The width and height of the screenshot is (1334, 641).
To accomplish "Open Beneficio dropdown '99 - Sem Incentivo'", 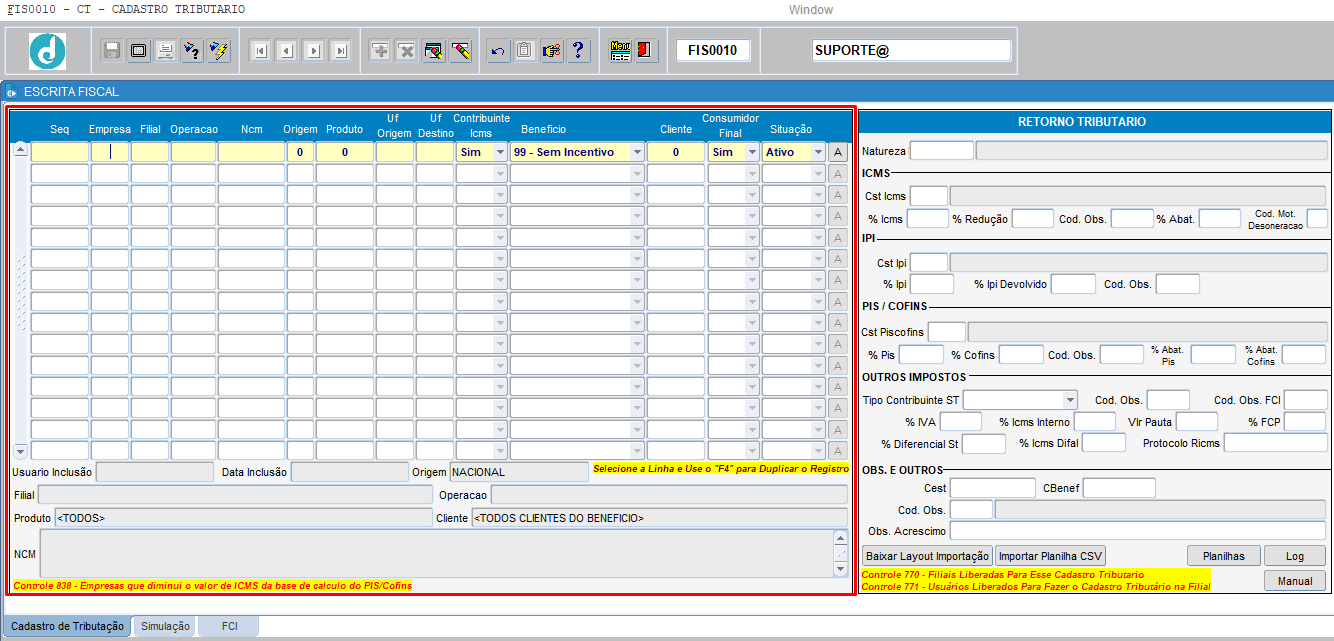I will [x=636, y=152].
